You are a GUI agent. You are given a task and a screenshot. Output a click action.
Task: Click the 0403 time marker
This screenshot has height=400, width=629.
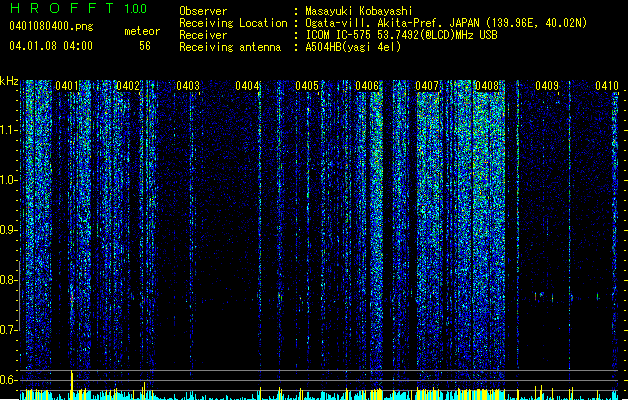[x=188, y=86]
